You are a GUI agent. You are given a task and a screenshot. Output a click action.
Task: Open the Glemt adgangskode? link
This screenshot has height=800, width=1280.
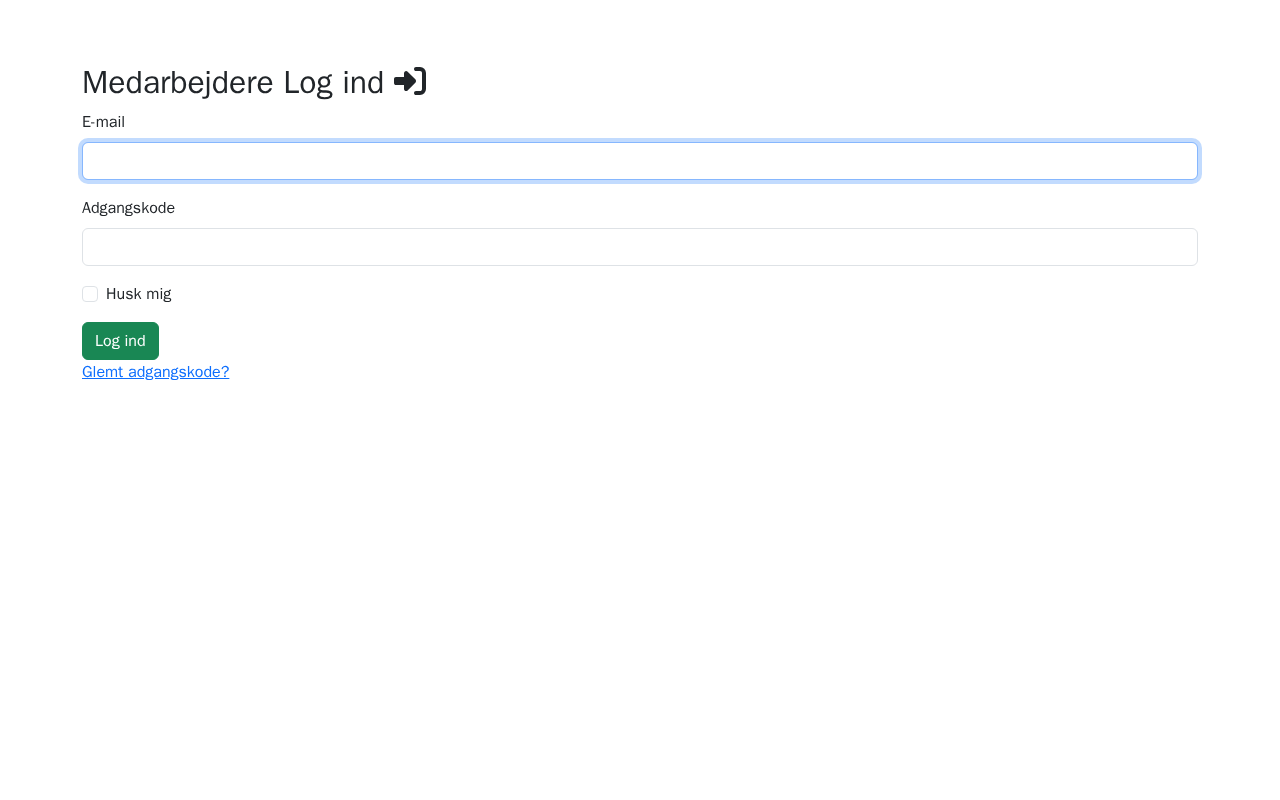pos(155,372)
